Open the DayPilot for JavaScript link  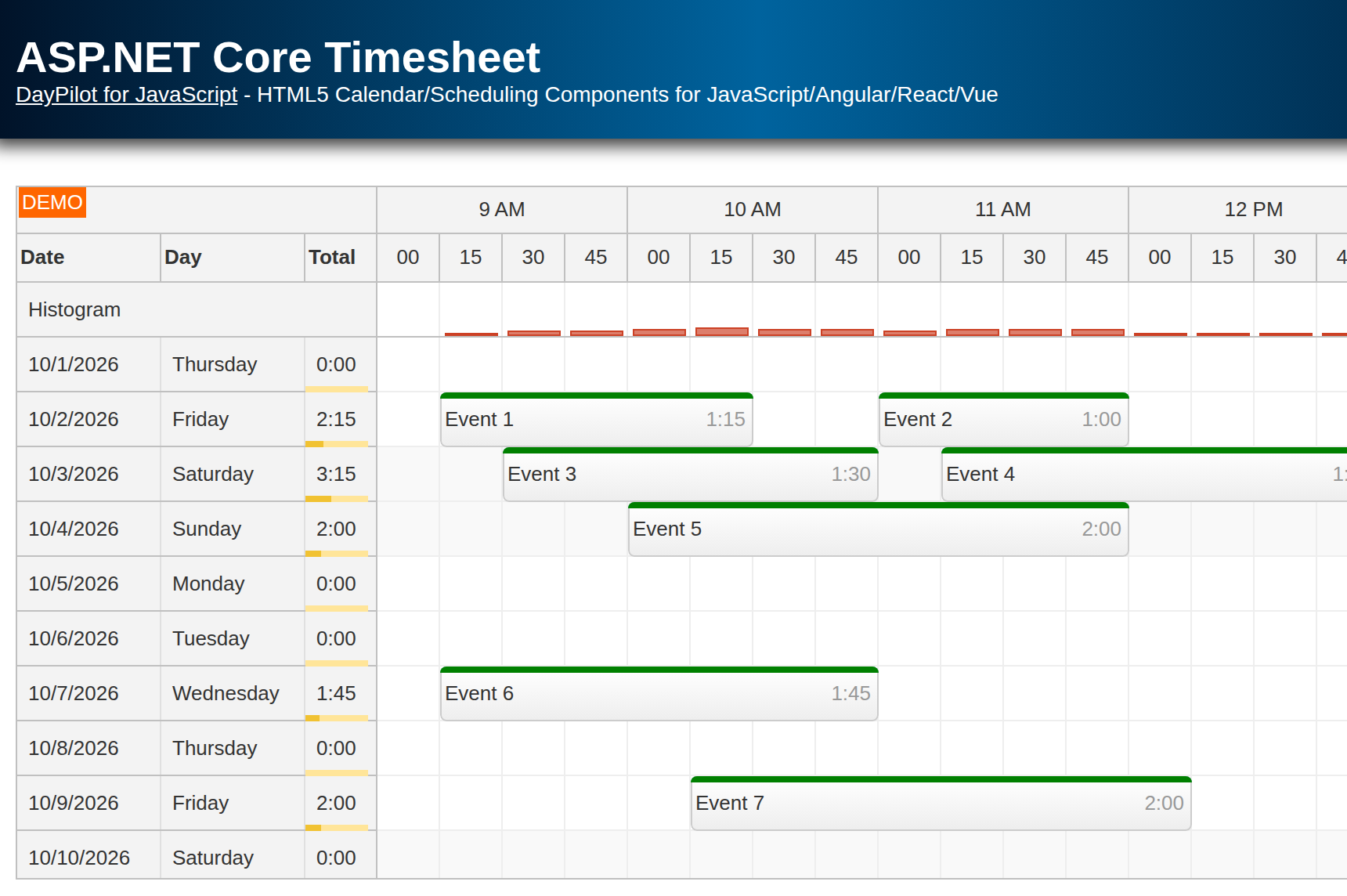tap(126, 95)
